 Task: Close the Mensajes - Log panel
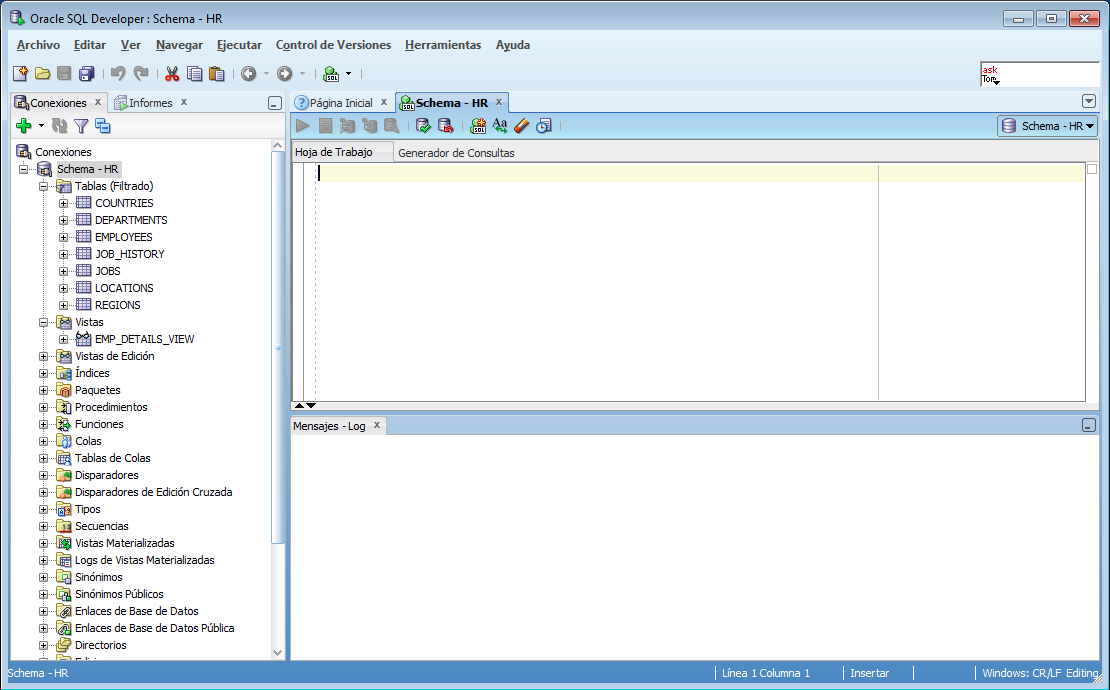tap(377, 424)
